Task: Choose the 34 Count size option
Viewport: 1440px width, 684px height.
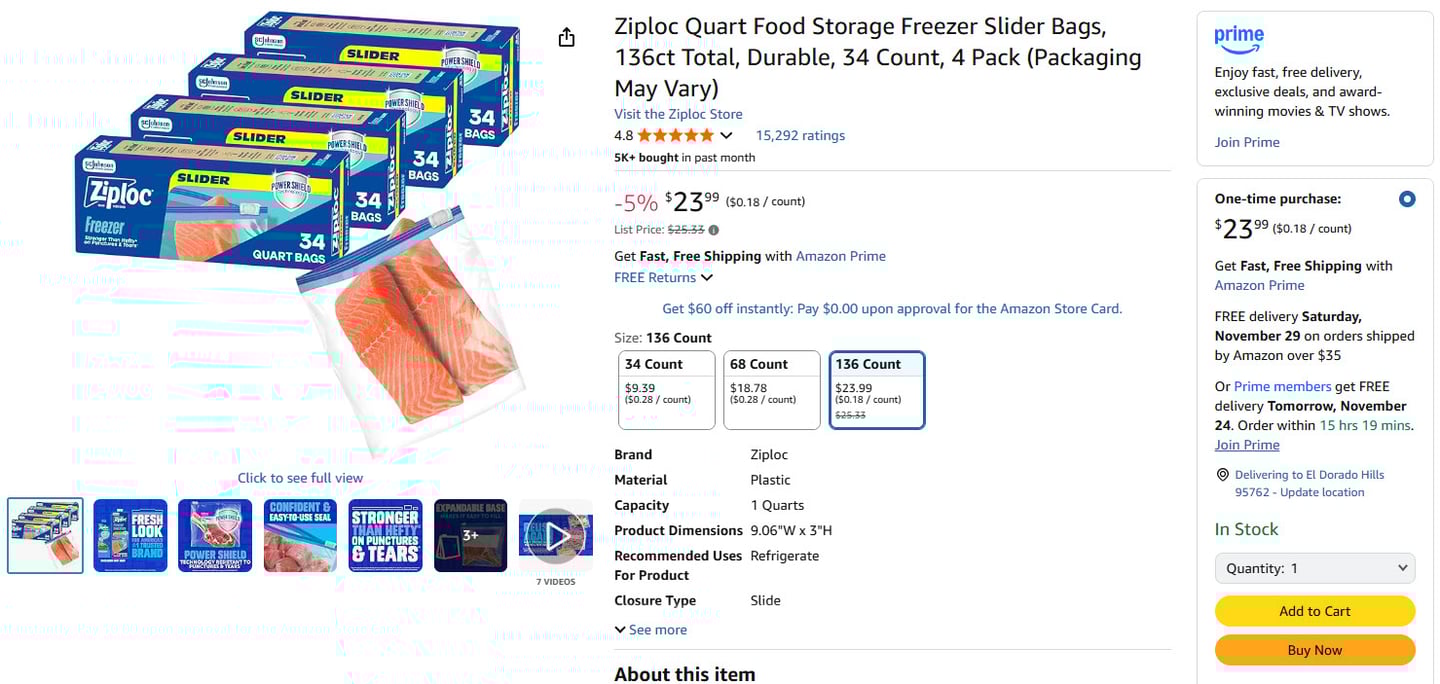Action: [667, 389]
